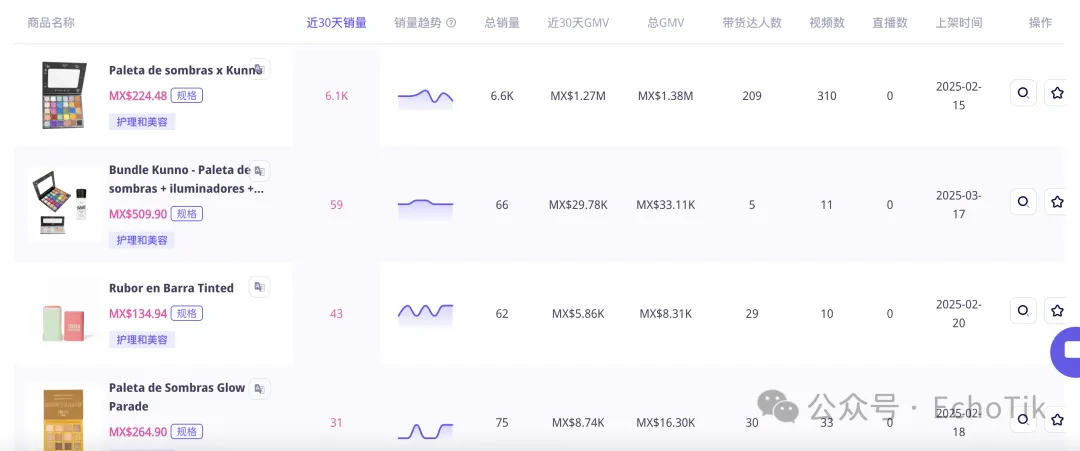Click the sales trend chart for 43 sales row
The height and width of the screenshot is (451, 1080).
[x=425, y=313]
